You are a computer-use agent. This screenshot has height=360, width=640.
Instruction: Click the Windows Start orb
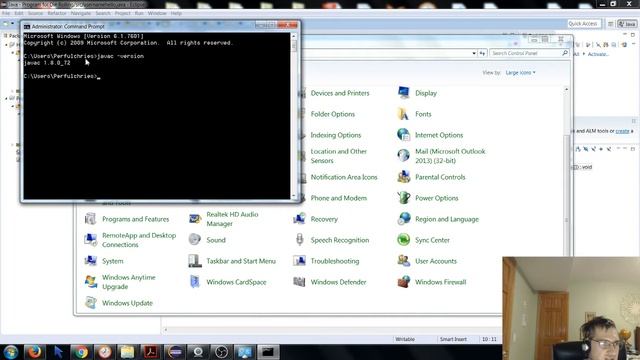[11, 351]
